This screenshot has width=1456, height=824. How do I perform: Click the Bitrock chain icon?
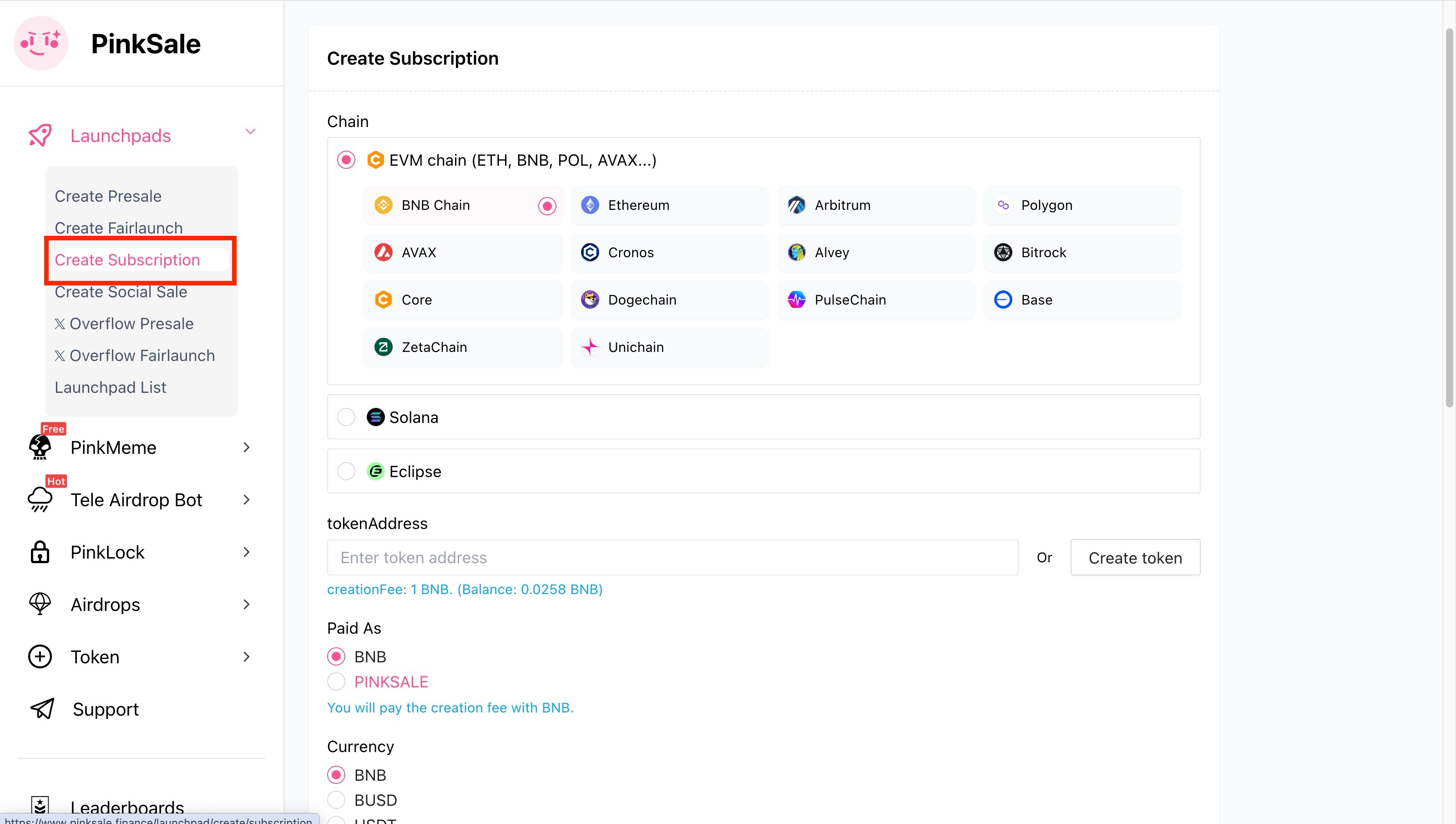pyautogui.click(x=1003, y=252)
